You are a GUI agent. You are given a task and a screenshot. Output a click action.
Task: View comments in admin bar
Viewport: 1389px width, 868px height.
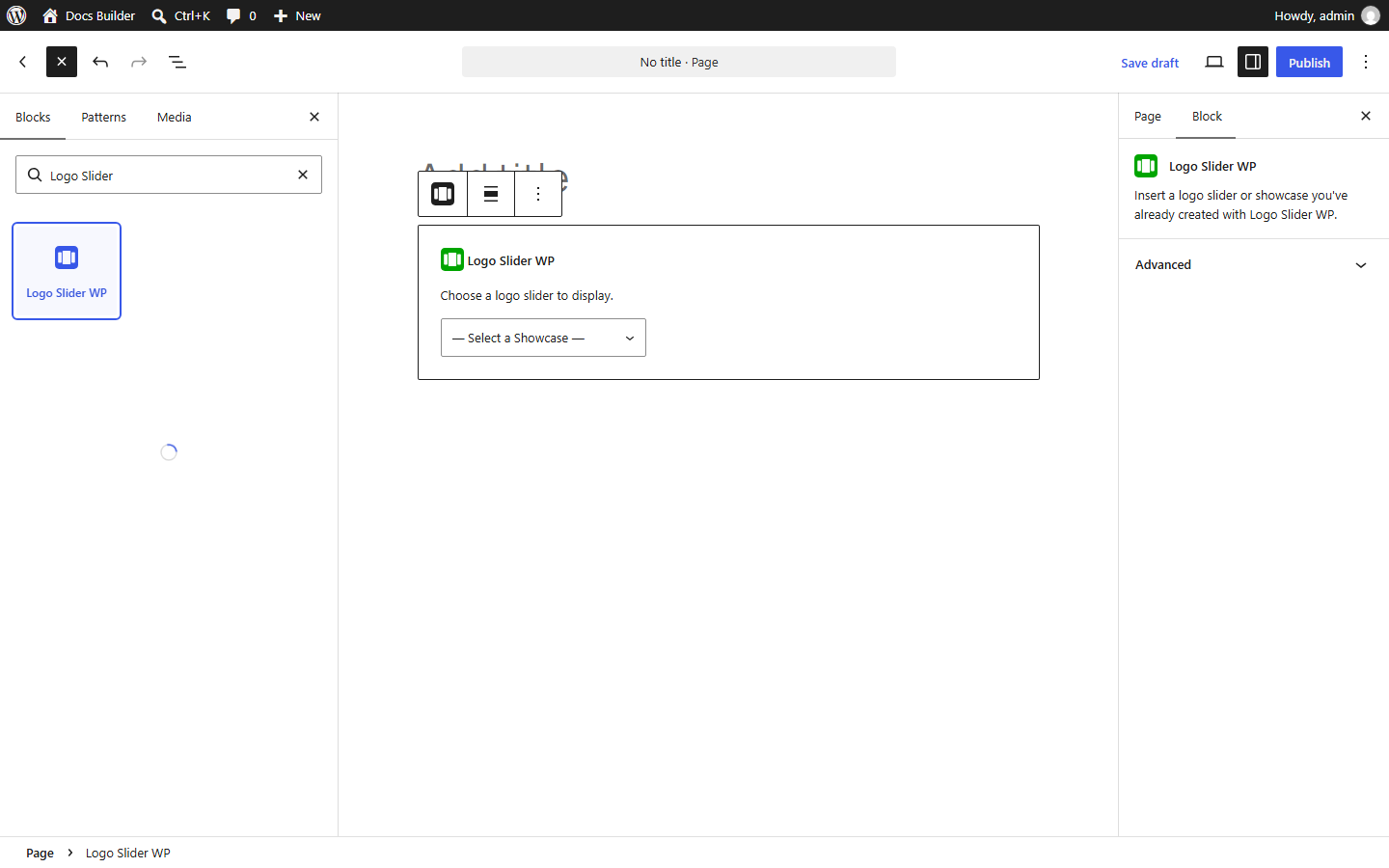coord(241,15)
